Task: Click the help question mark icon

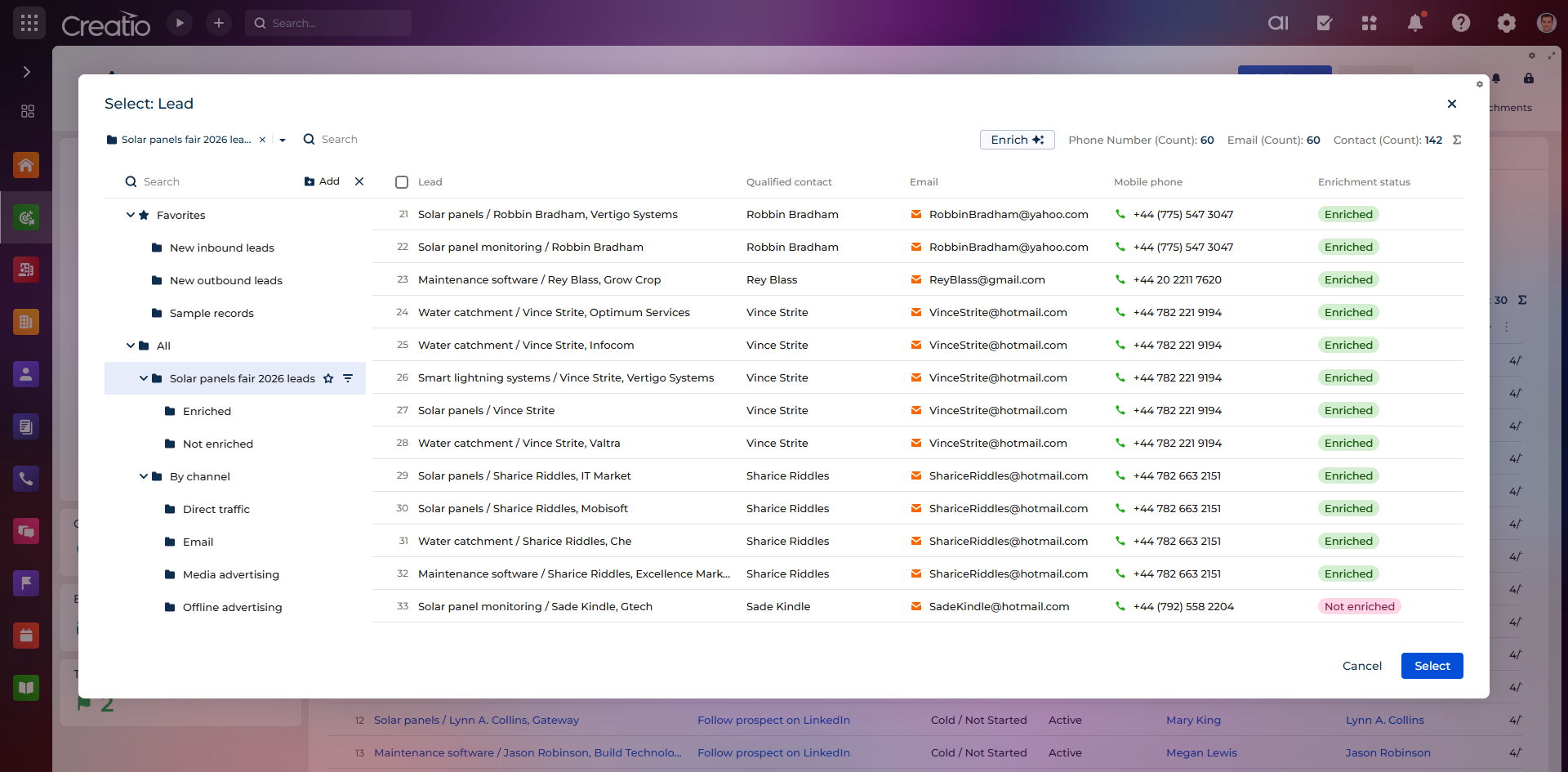Action: pos(1460,23)
